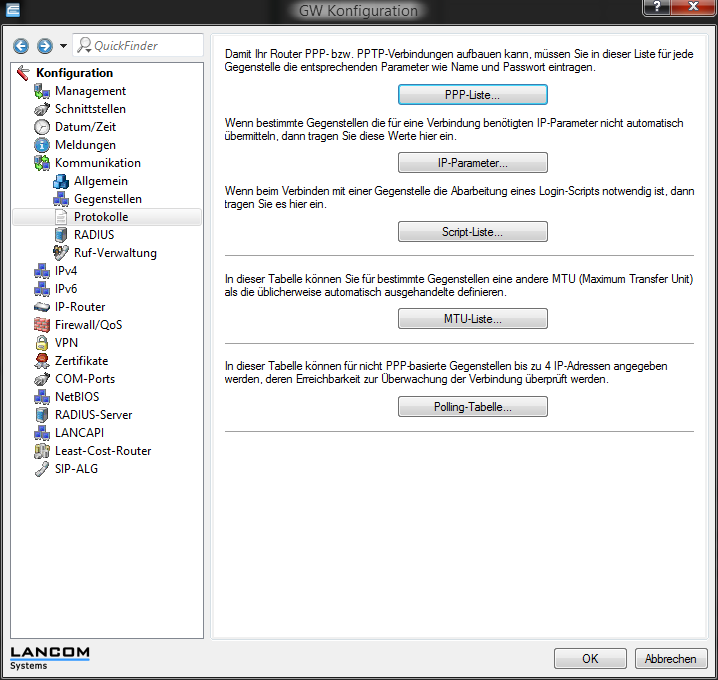Collapse the Kommunikation tree node

tap(97, 163)
